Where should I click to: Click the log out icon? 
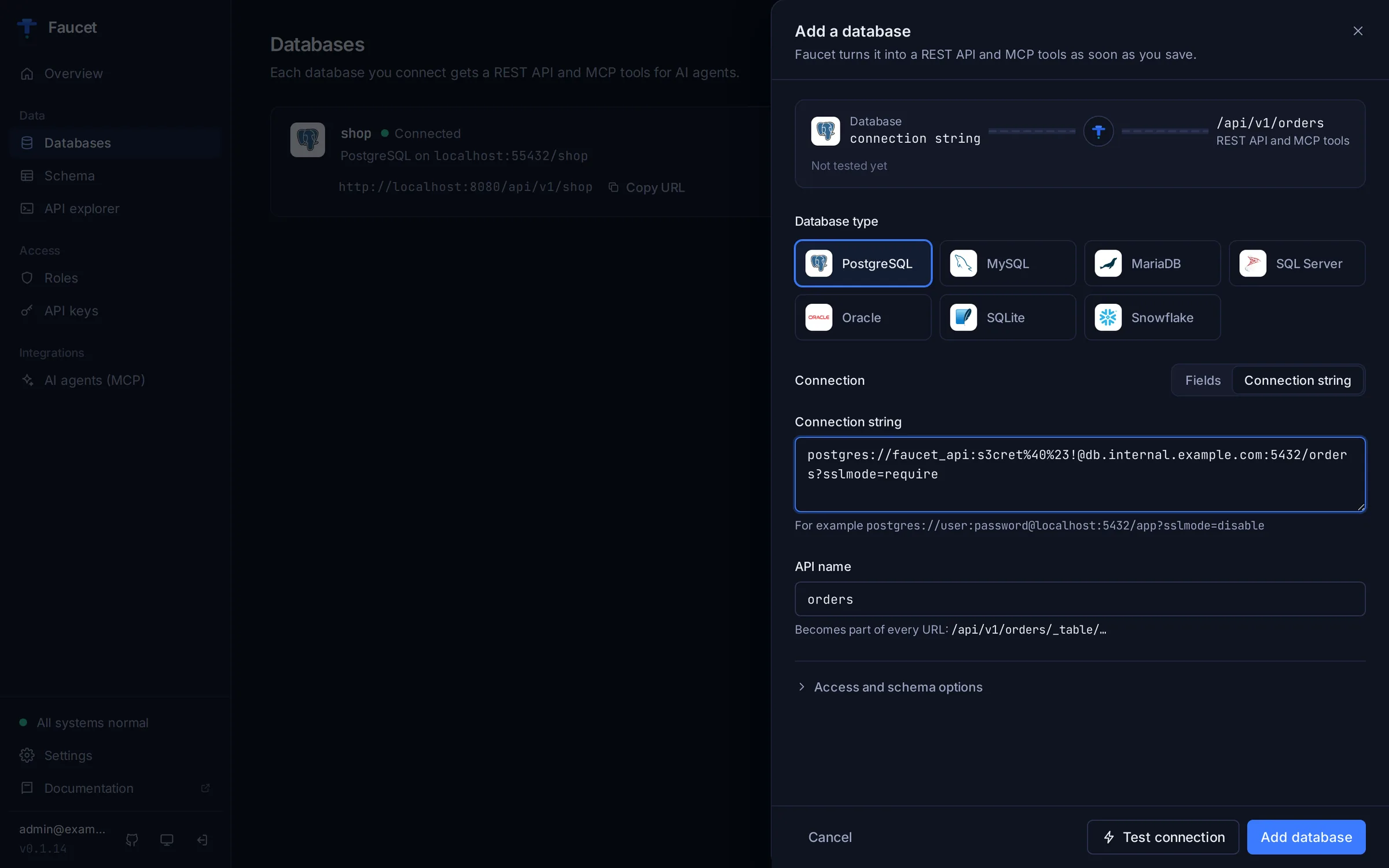click(202, 840)
